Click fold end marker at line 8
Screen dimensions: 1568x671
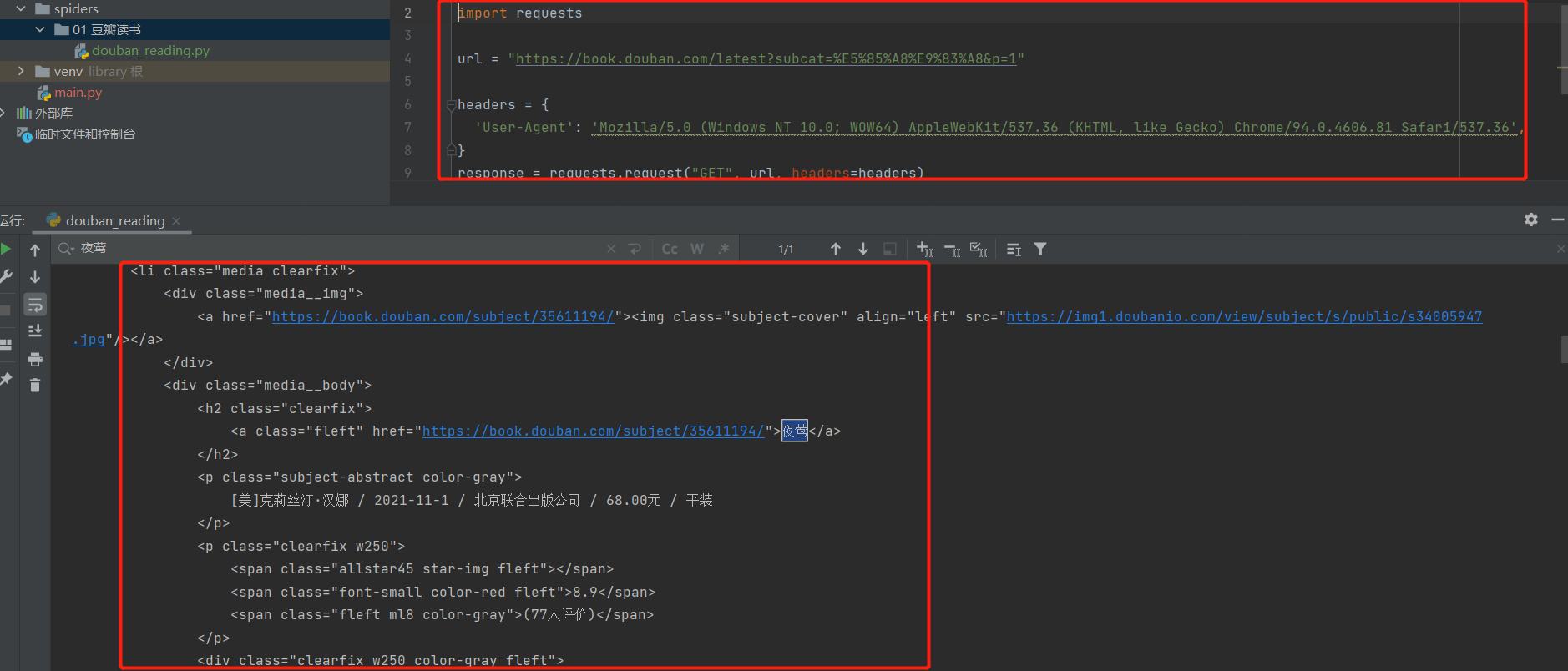click(451, 150)
